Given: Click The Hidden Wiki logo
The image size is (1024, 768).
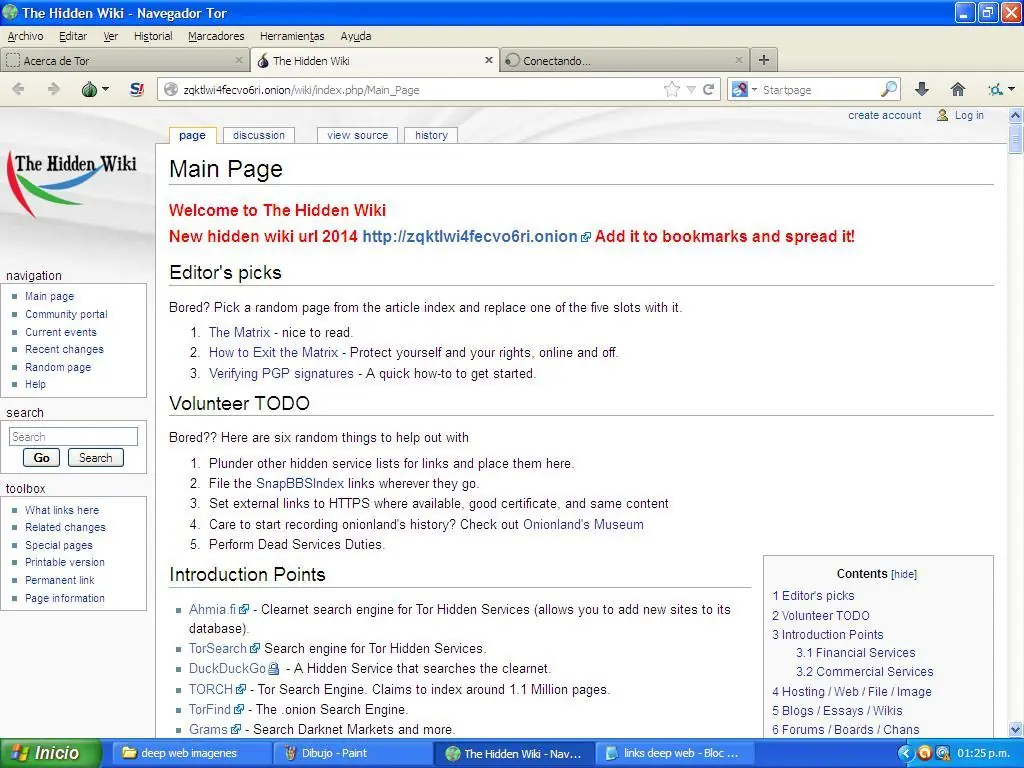Looking at the screenshot, I should click(x=73, y=183).
